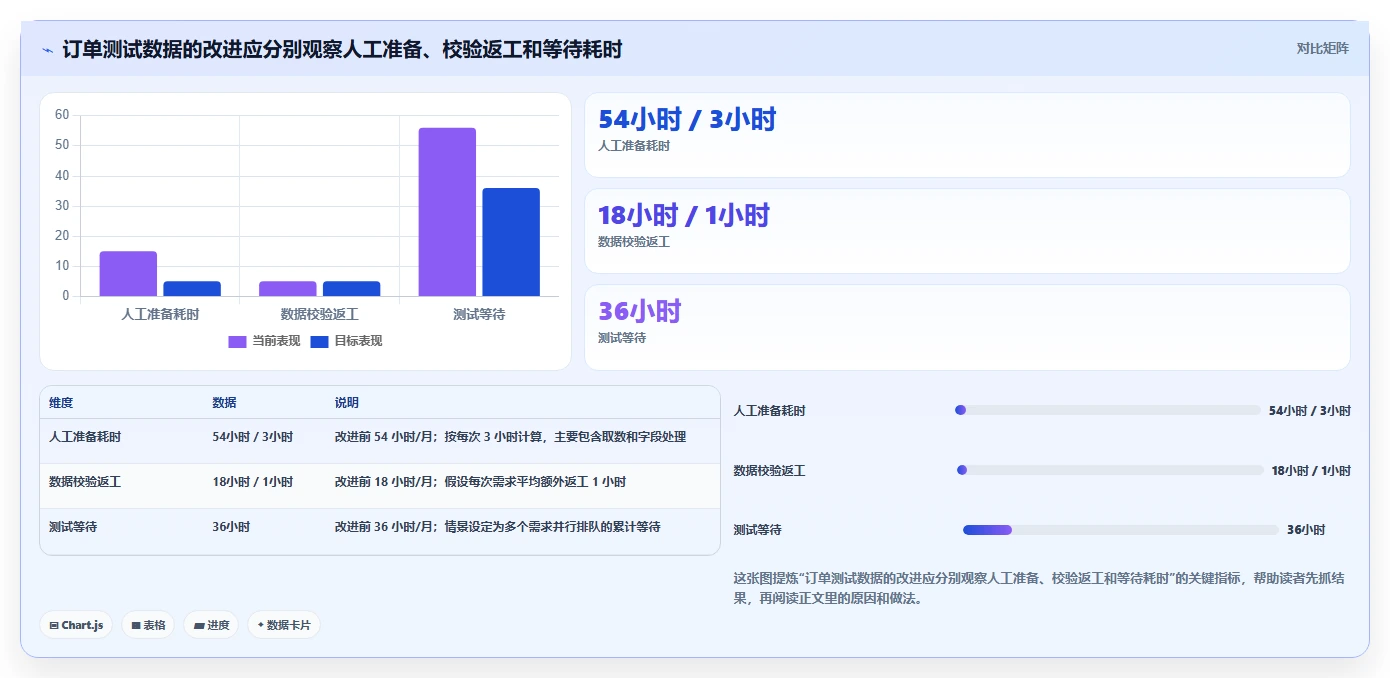Click the 进度 tag chip

(x=211, y=625)
